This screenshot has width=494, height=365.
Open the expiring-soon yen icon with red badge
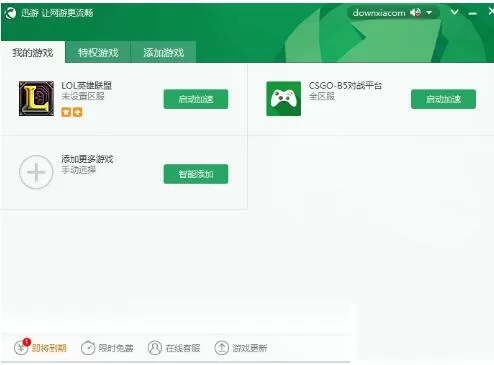(x=22, y=347)
